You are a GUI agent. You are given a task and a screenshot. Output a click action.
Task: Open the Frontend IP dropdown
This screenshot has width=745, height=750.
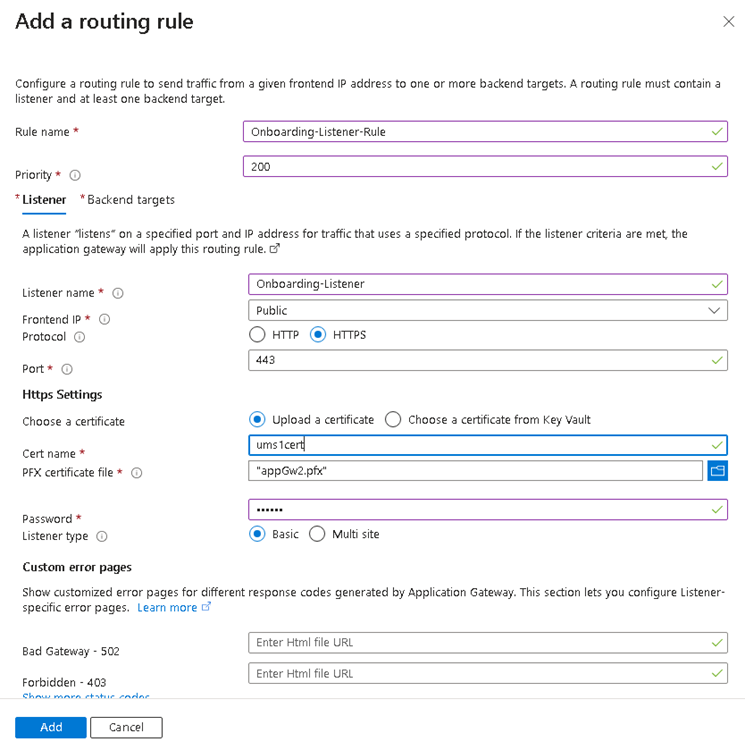pos(487,310)
